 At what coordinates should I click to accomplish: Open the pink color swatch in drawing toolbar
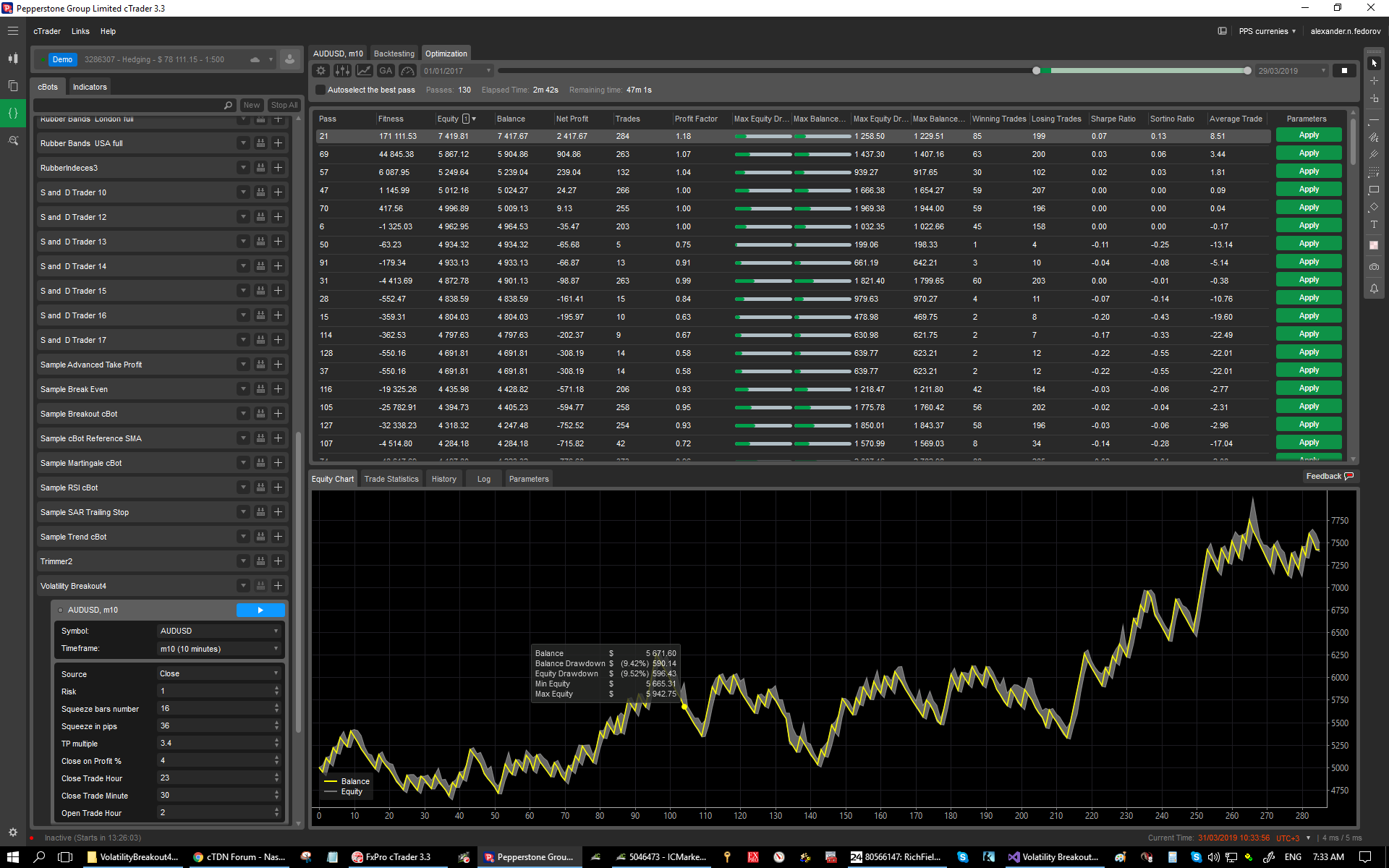(1374, 245)
